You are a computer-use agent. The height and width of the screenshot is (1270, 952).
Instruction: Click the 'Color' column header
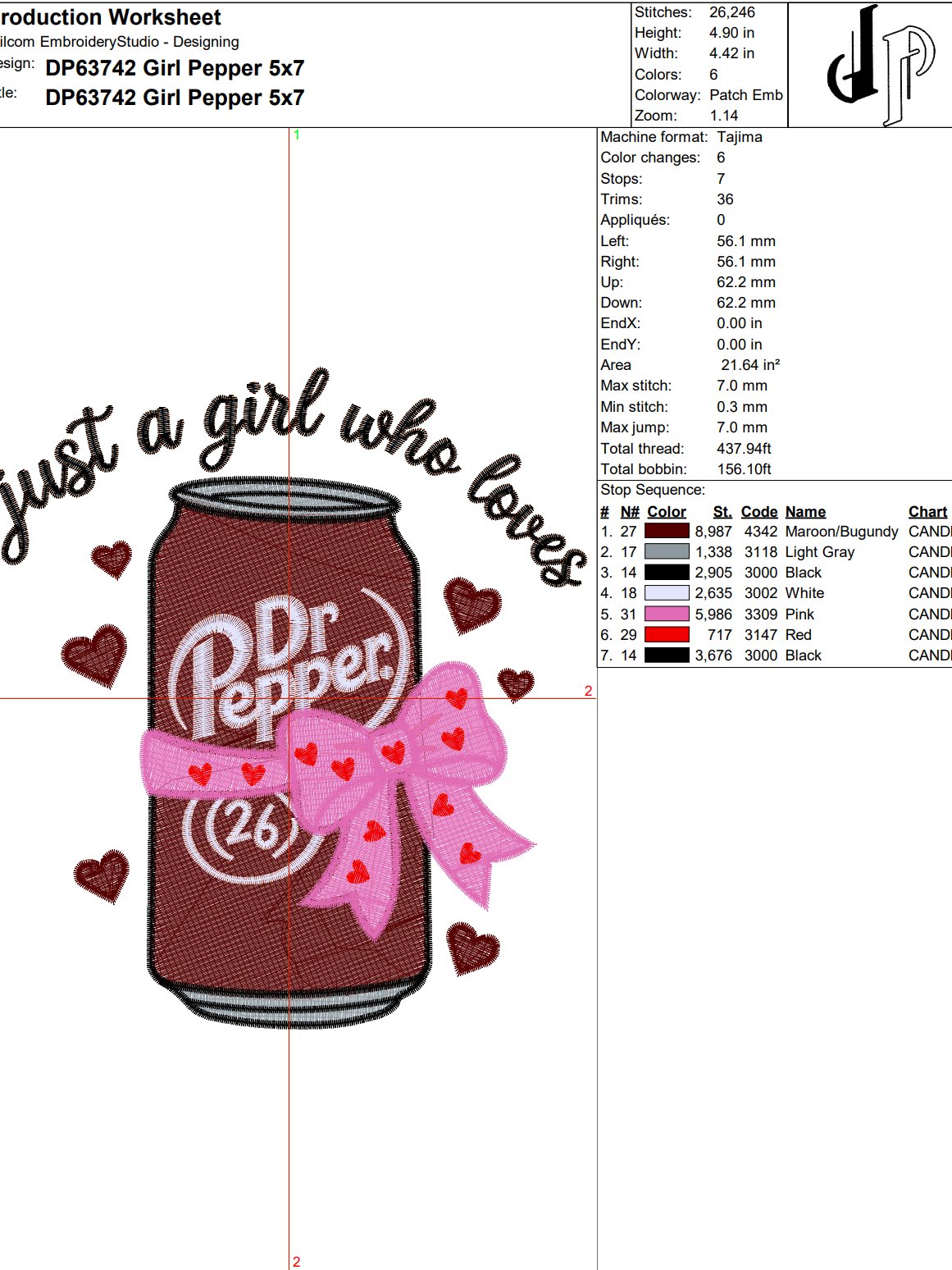point(667,511)
